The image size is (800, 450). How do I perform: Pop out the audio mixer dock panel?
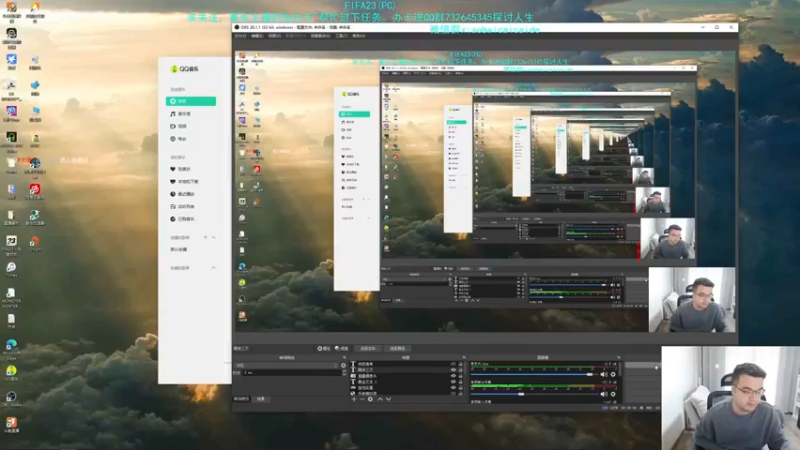(618, 358)
